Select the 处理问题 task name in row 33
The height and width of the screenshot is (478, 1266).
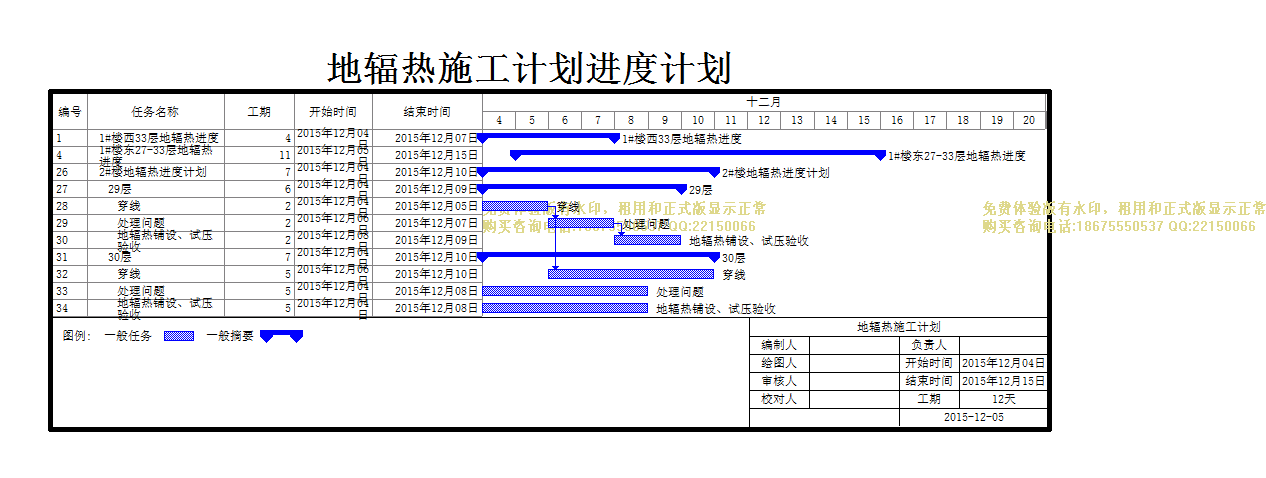[x=141, y=291]
